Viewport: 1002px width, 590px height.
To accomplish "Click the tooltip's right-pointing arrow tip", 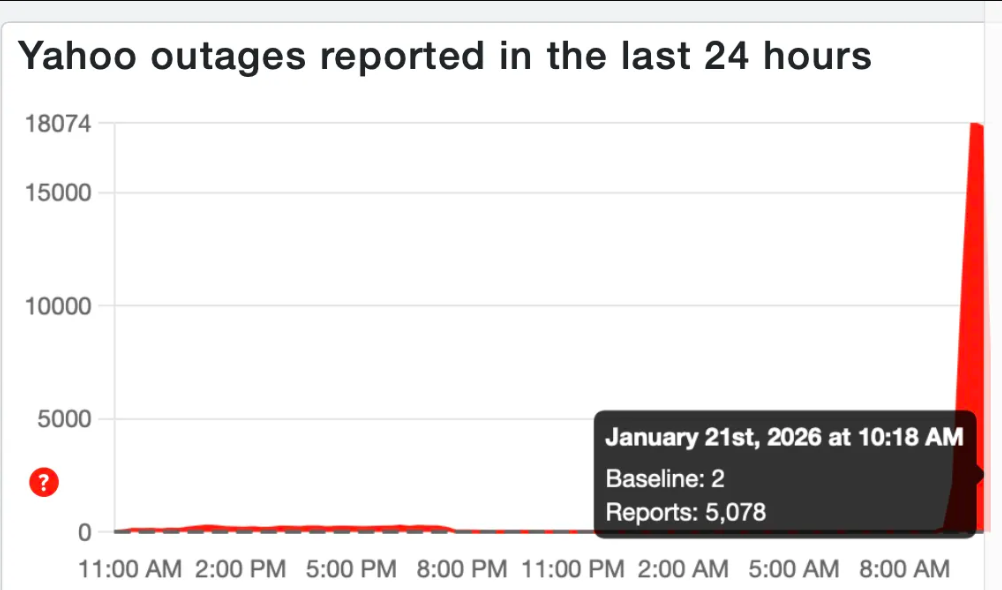I will tap(982, 474).
